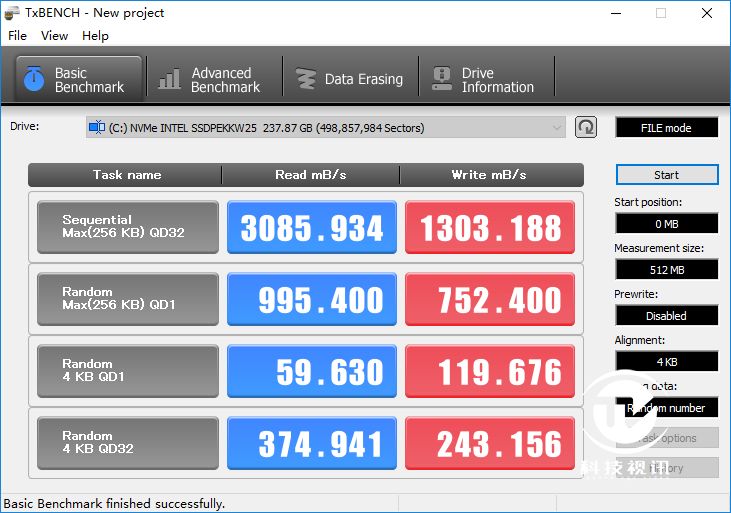
Task: Change the Start position 0 MB value
Action: (x=667, y=223)
